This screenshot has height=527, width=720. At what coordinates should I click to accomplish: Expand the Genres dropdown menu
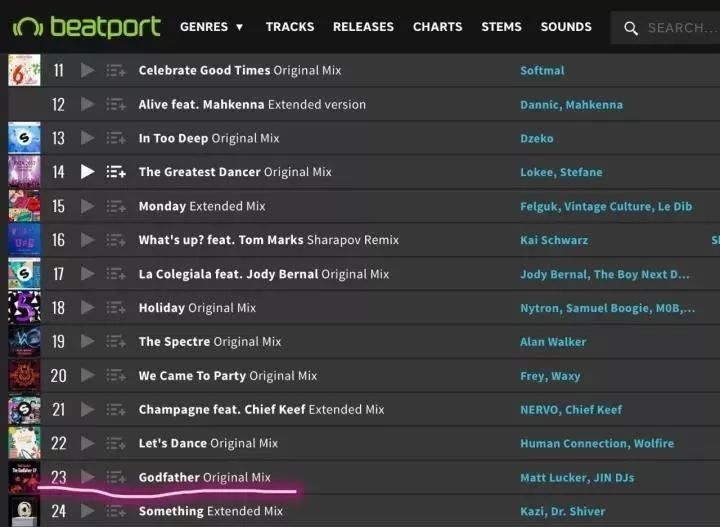211,27
